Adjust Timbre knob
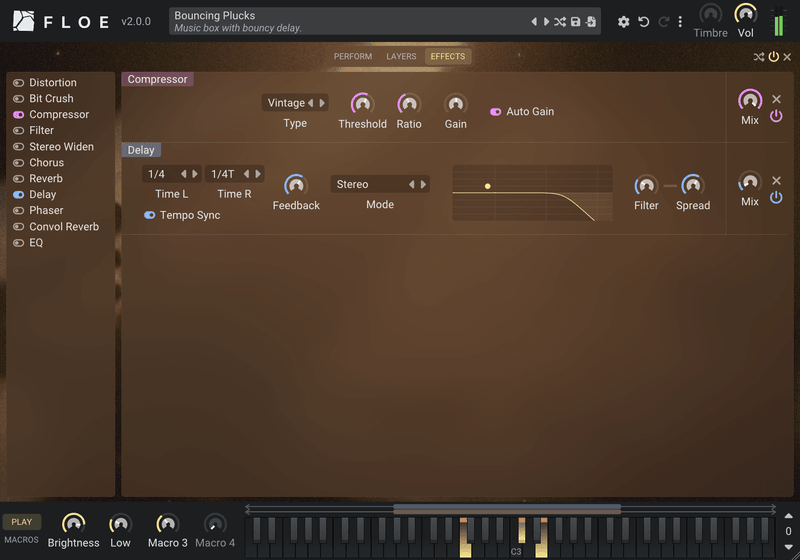Screen dimensions: 800x560 (710, 14)
